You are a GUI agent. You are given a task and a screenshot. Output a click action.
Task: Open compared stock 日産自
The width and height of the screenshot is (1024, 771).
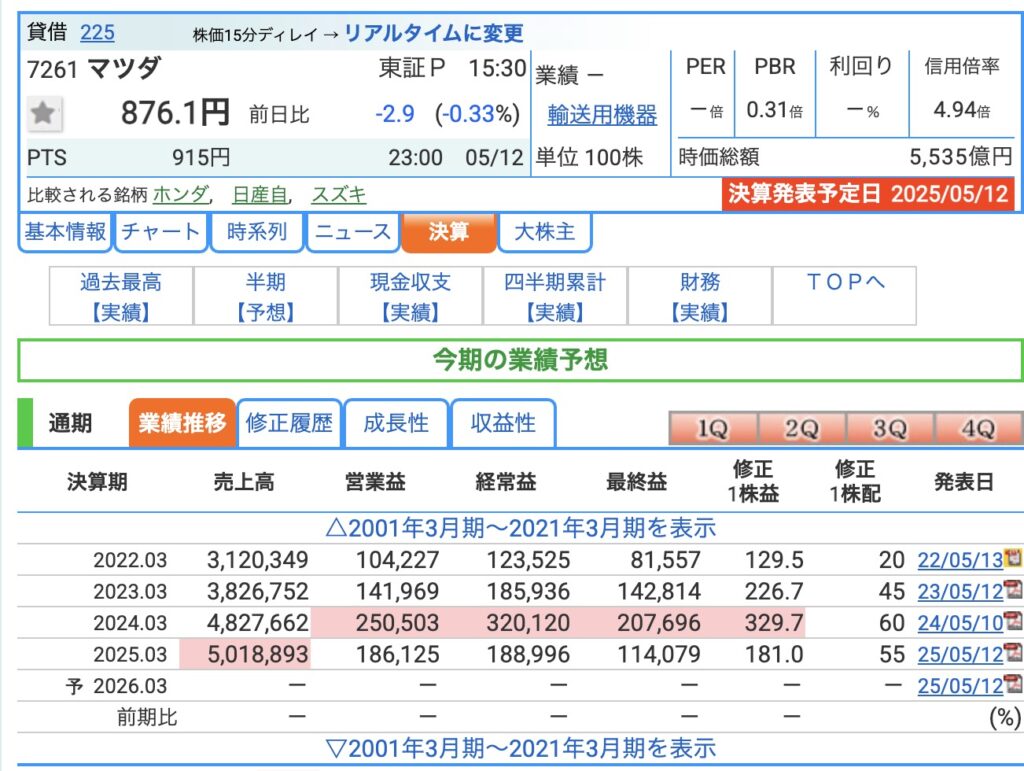click(x=260, y=195)
